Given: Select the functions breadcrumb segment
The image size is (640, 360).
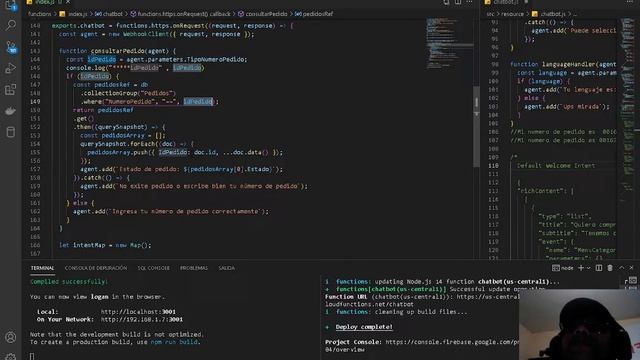Looking at the screenshot, I should 40,14.
